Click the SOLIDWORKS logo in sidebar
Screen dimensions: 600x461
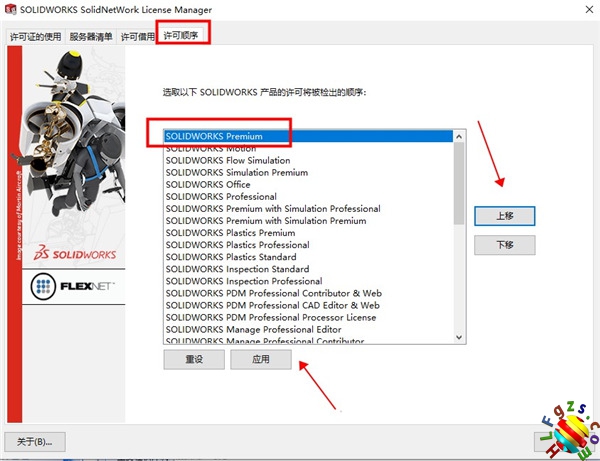click(x=75, y=253)
